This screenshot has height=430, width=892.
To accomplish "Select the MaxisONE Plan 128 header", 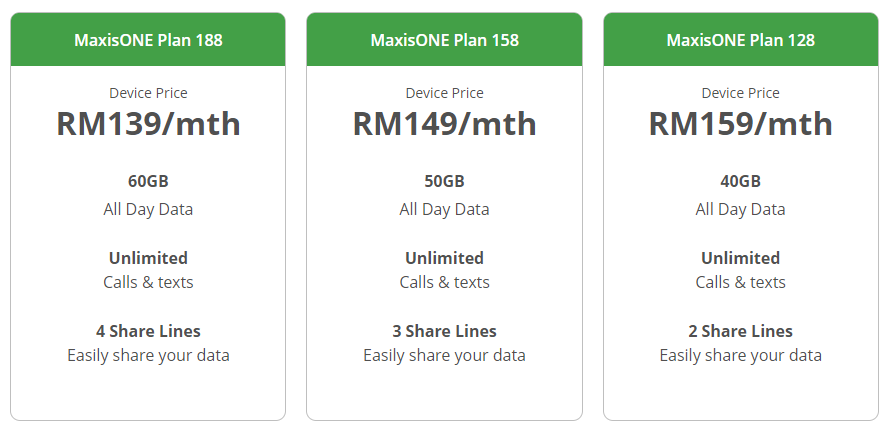I will pos(740,40).
